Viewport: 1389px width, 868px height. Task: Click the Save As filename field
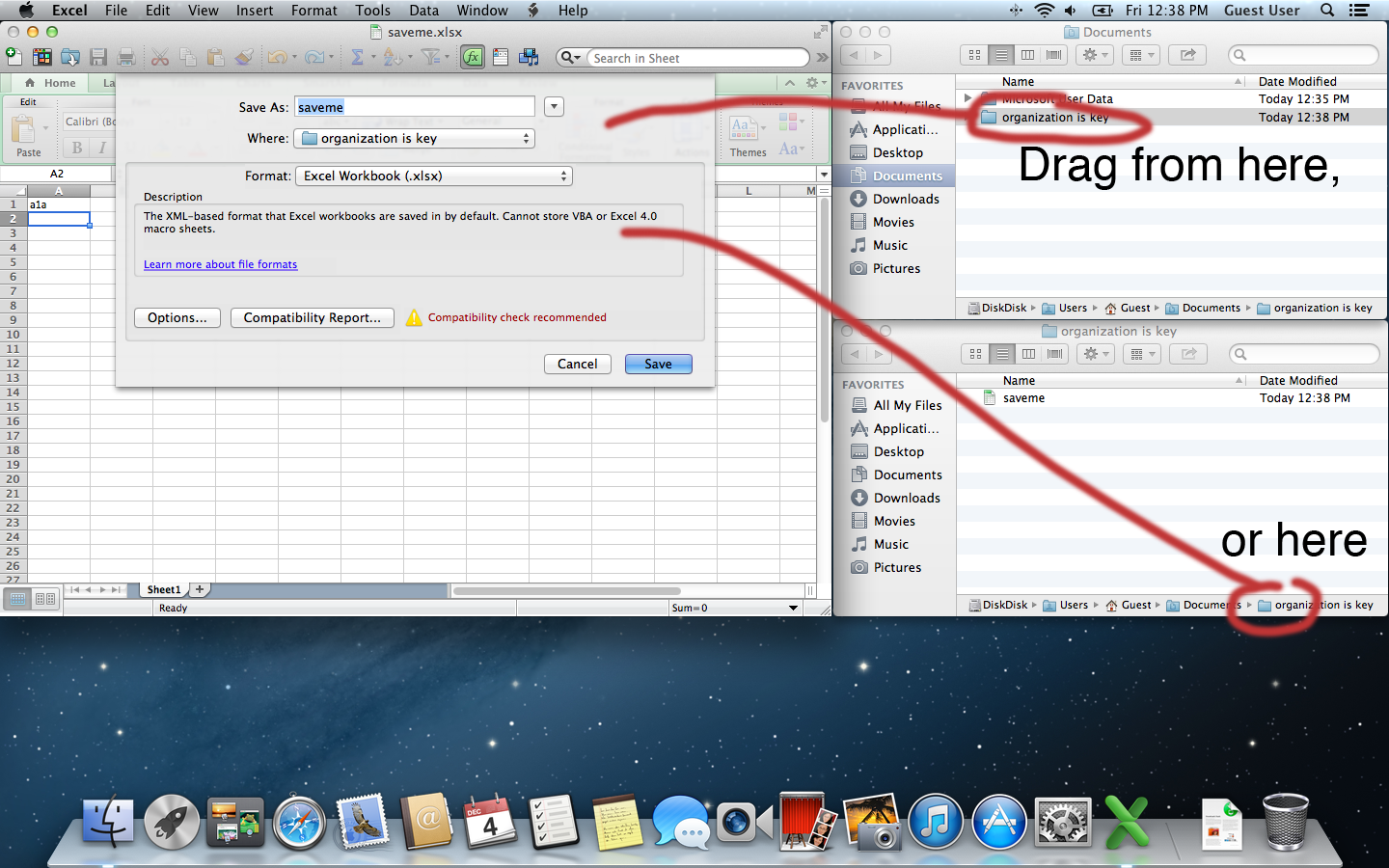point(415,107)
